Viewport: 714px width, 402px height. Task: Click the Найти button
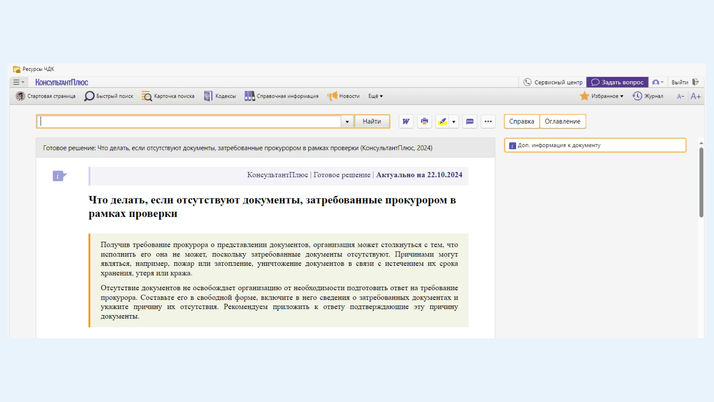point(372,122)
